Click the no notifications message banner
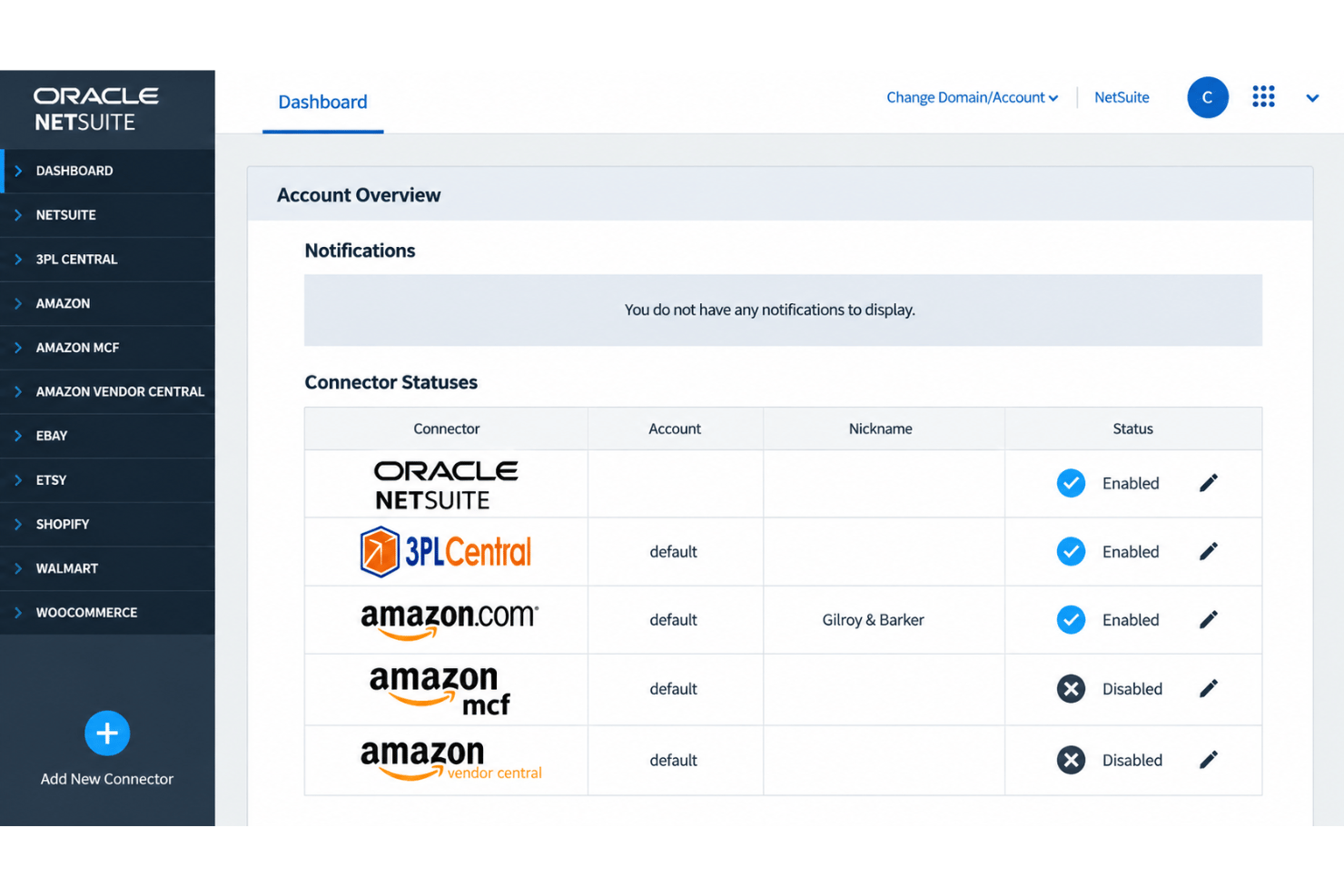The width and height of the screenshot is (1344, 896). click(783, 310)
